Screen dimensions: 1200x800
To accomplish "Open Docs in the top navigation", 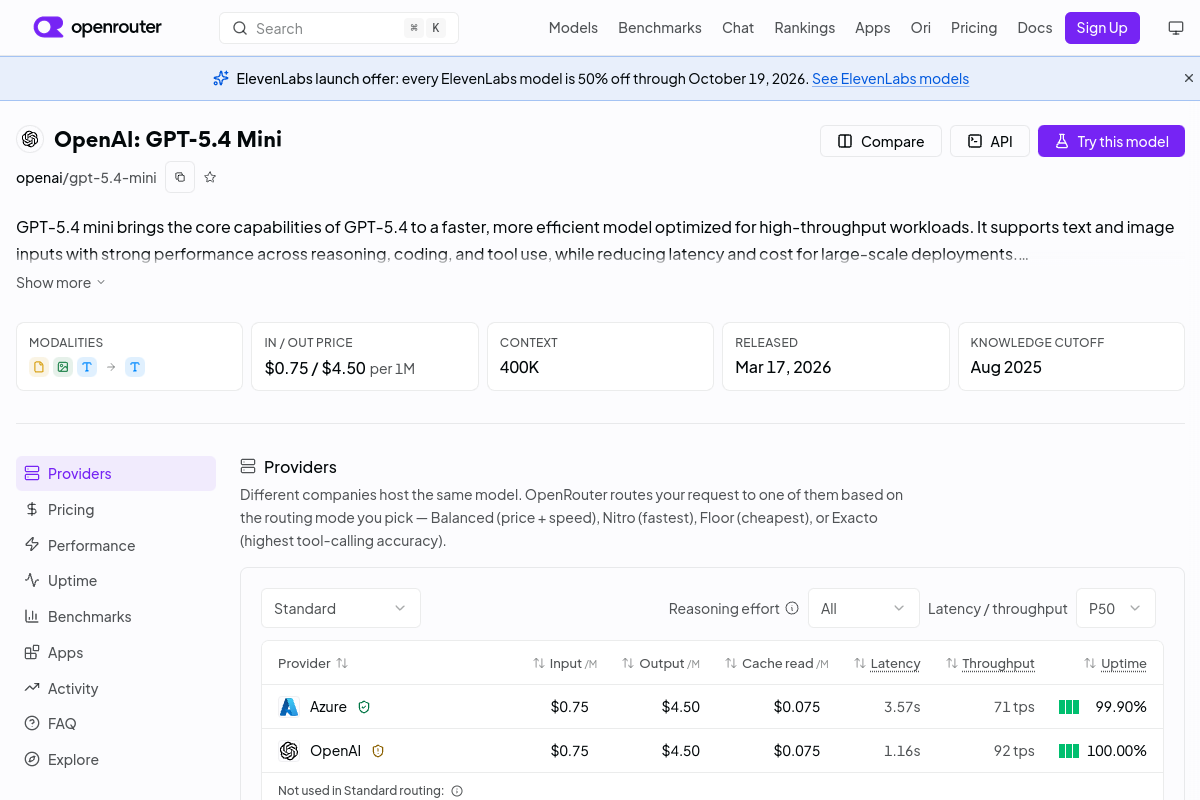I will pos(1035,28).
